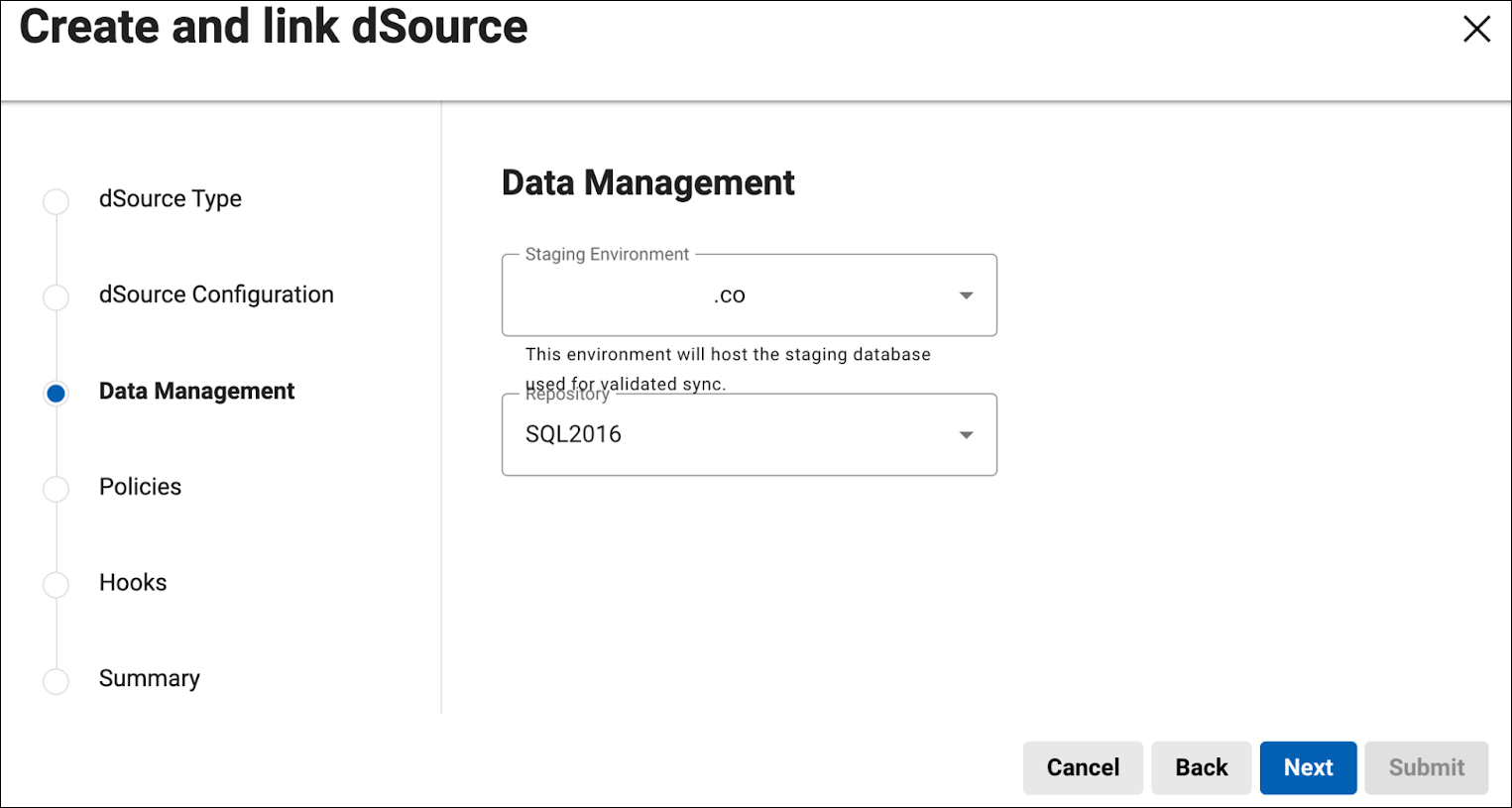Click the Policies step circle
1512x808 pixels.
pyautogui.click(x=57, y=489)
